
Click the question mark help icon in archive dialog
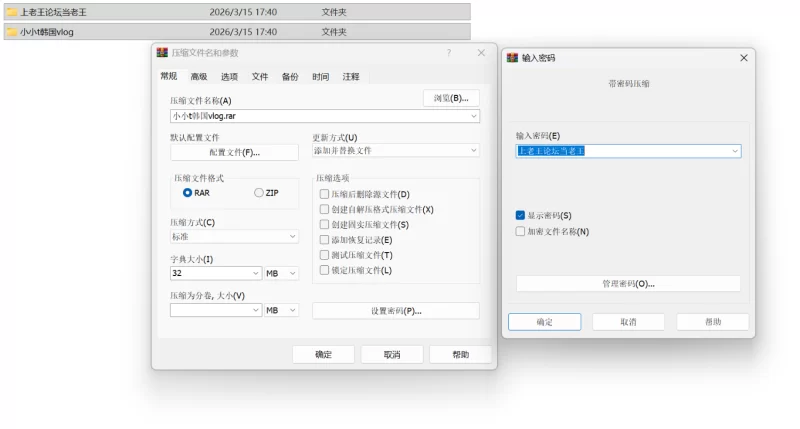pos(449,53)
